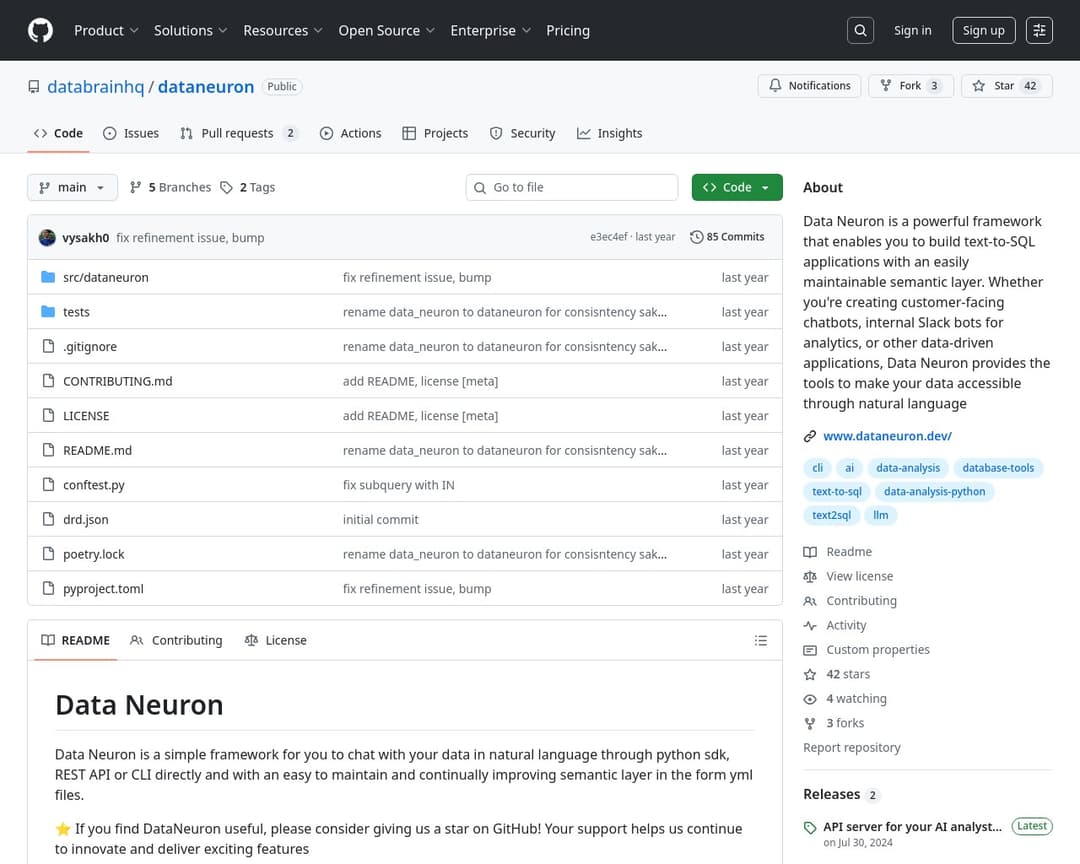The height and width of the screenshot is (864, 1080).
Task: Expand the Open Source header menu
Action: pyautogui.click(x=386, y=31)
